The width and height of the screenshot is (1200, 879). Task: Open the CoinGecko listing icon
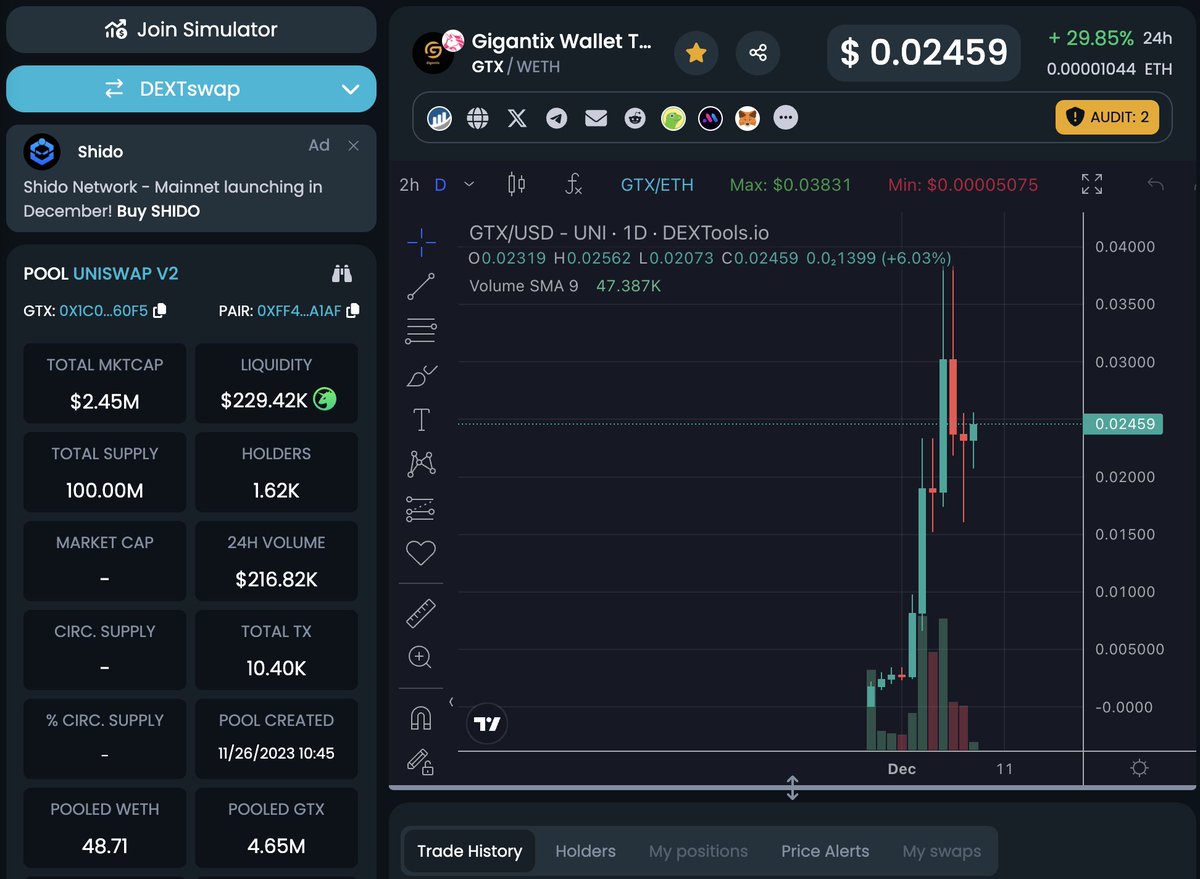pos(672,117)
